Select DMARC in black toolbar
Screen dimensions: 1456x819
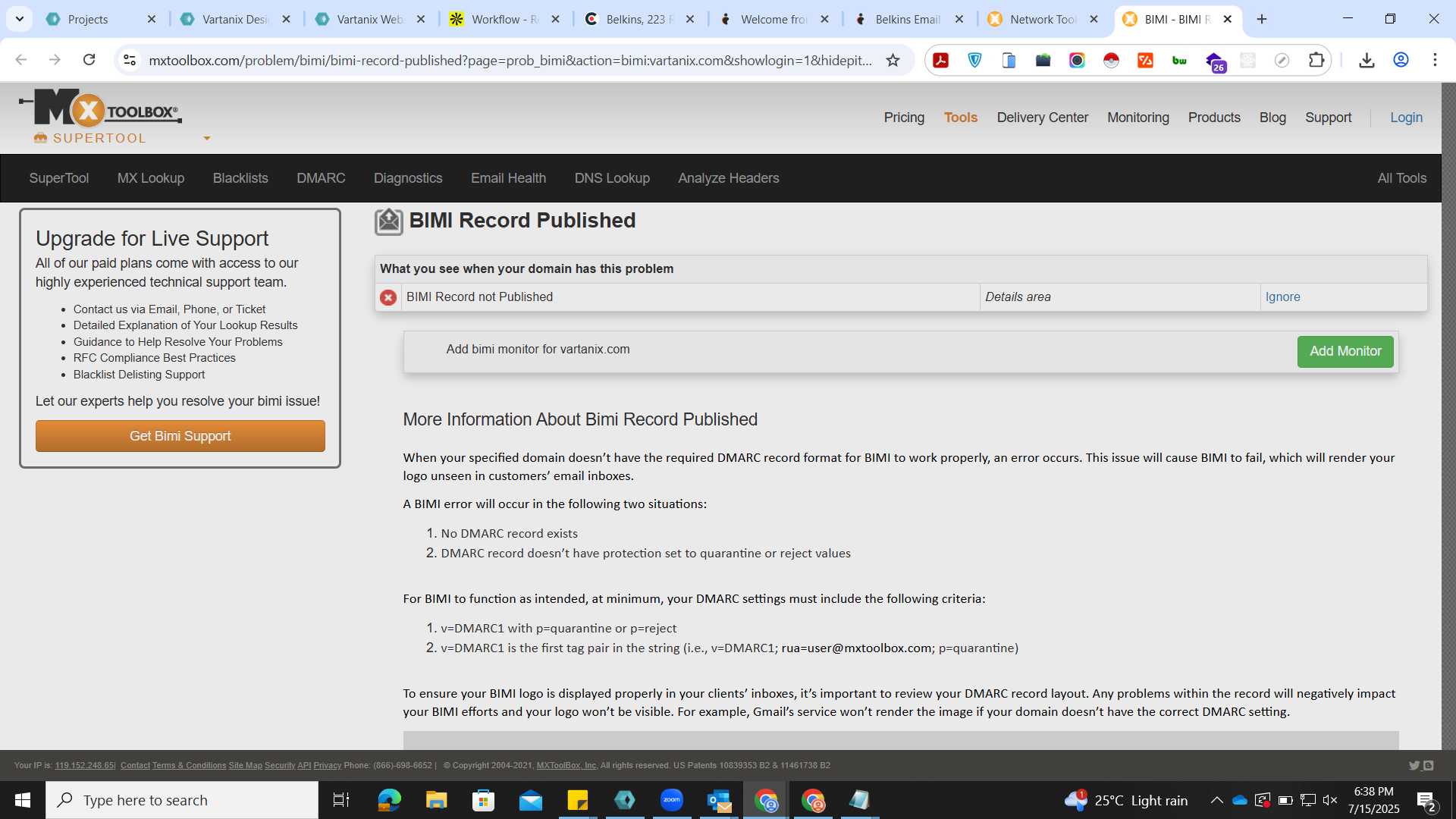point(321,178)
